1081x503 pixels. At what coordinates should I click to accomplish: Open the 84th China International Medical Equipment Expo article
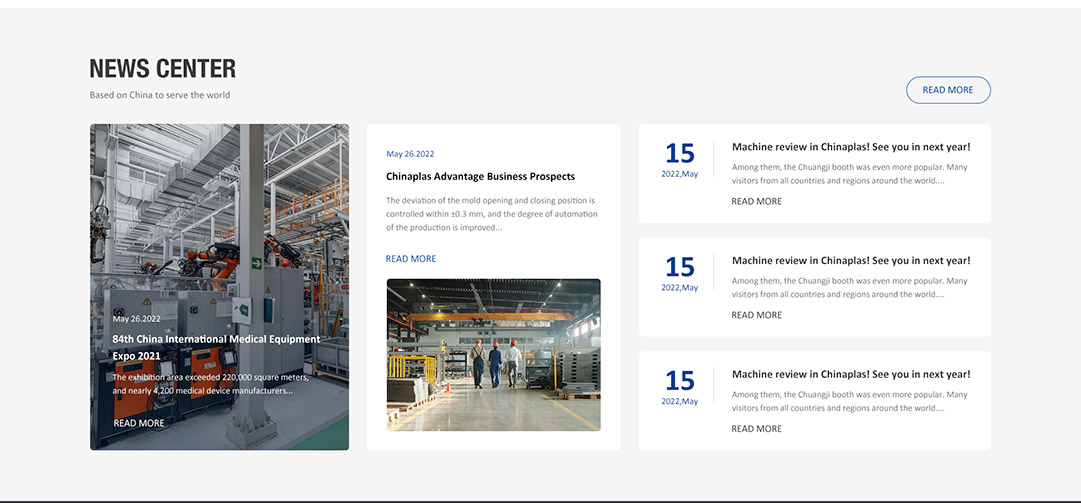pyautogui.click(x=216, y=347)
